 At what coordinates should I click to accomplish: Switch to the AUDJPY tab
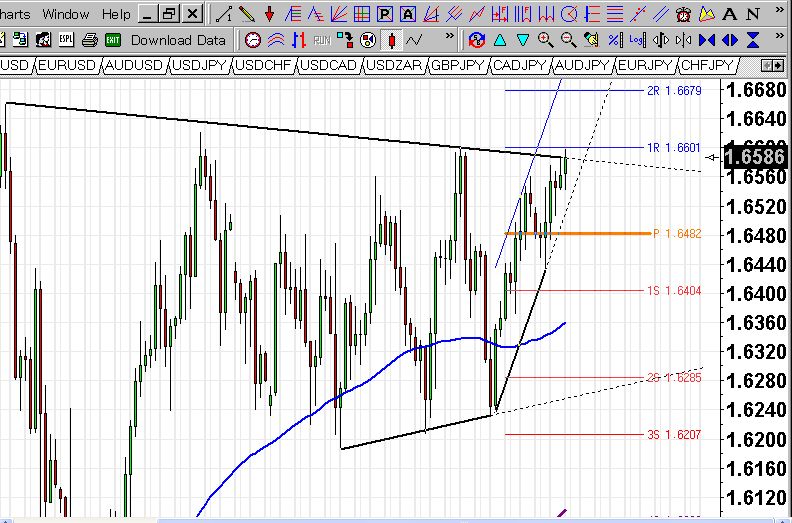point(582,65)
